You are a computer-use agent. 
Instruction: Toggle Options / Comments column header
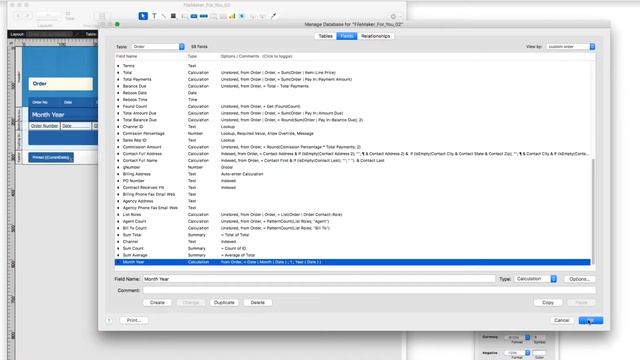256,56
